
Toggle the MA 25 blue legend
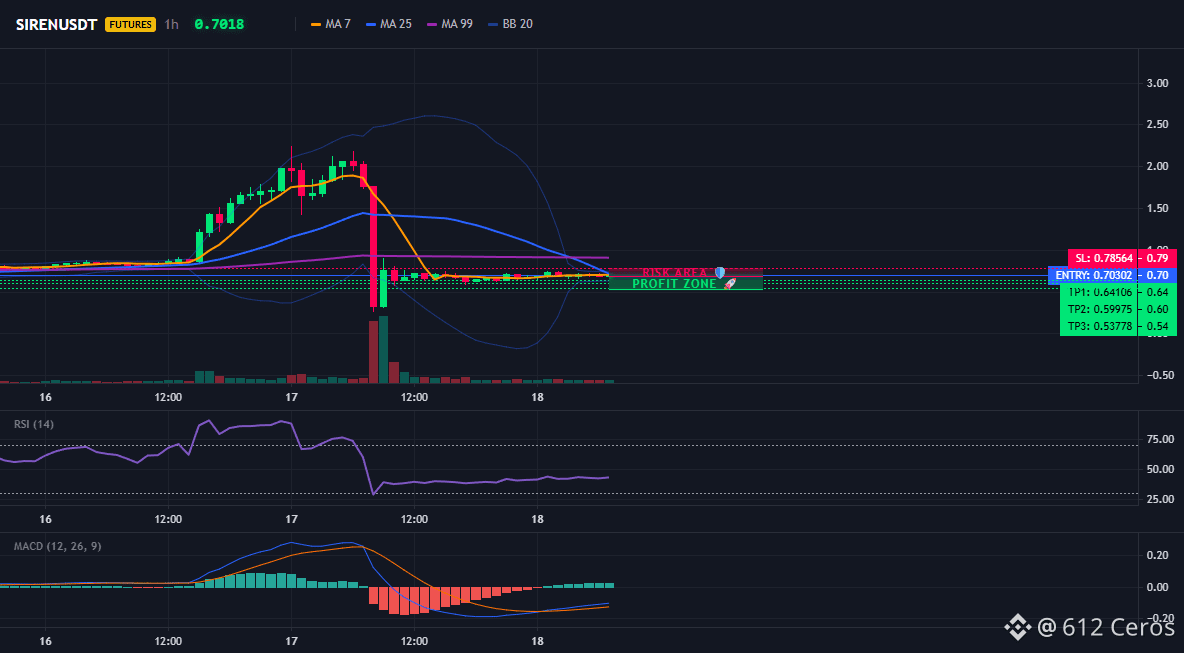pos(388,24)
